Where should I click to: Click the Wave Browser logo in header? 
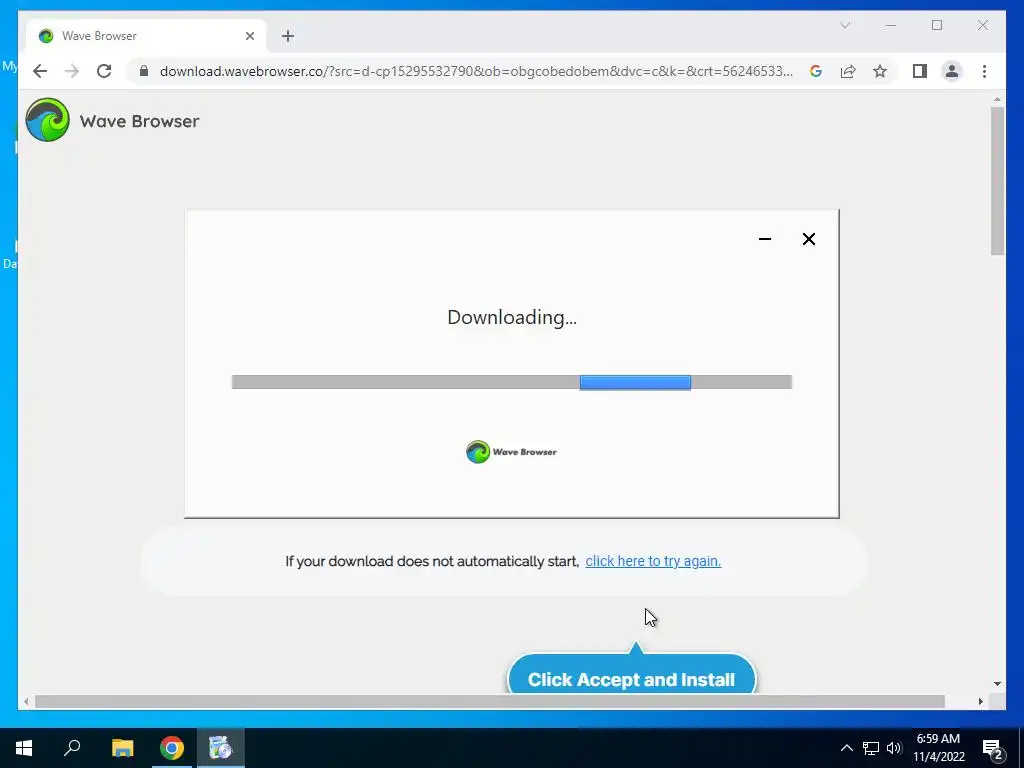click(48, 120)
